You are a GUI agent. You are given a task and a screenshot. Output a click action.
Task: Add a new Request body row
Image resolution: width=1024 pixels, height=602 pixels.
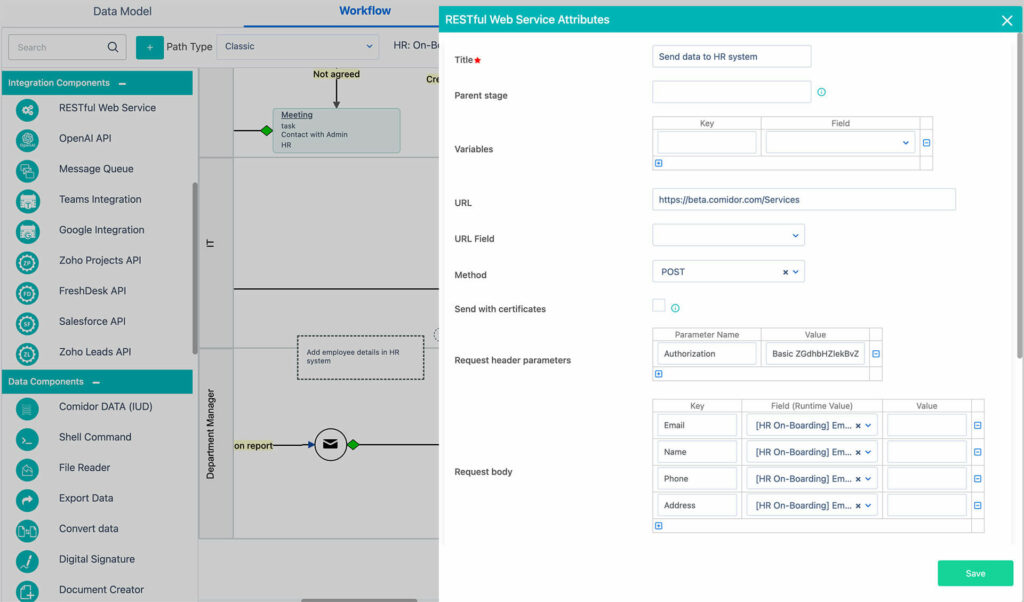pos(658,526)
